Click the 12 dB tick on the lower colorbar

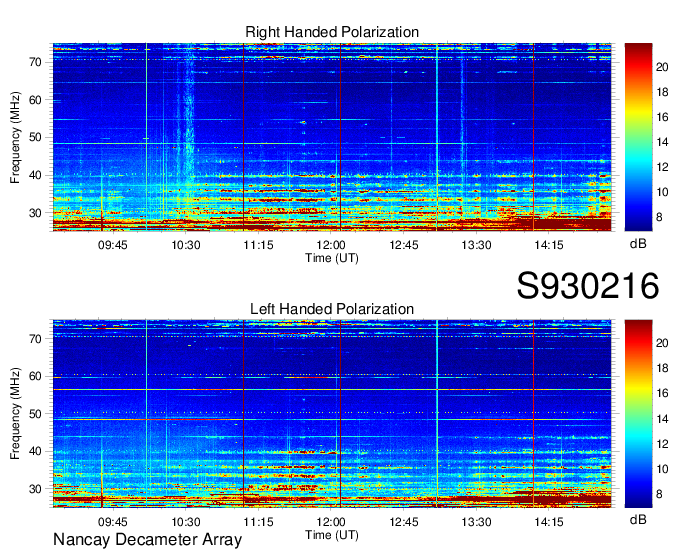point(662,444)
